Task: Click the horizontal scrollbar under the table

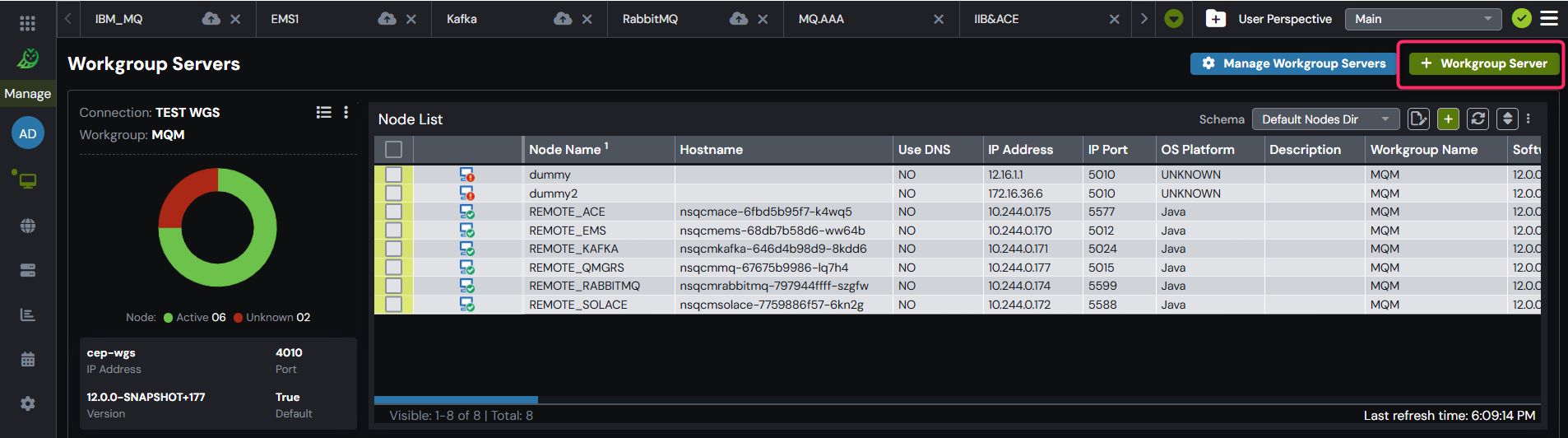Action: 456,399
